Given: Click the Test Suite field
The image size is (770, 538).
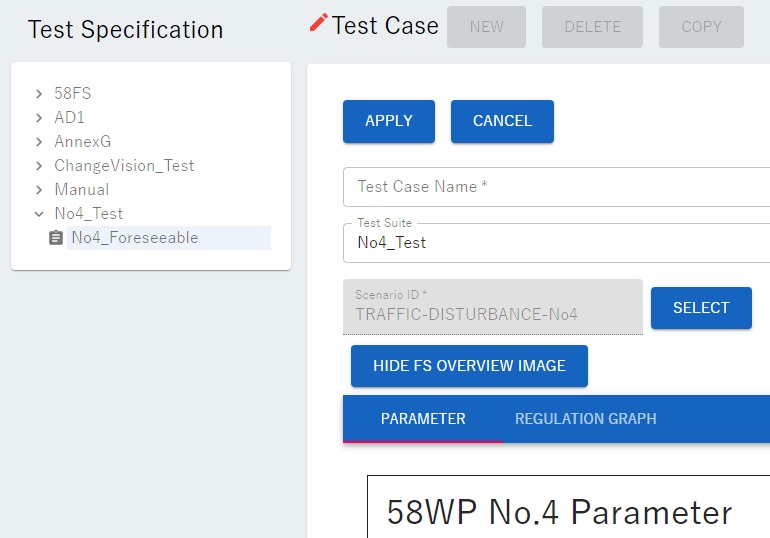Looking at the screenshot, I should tap(556, 243).
